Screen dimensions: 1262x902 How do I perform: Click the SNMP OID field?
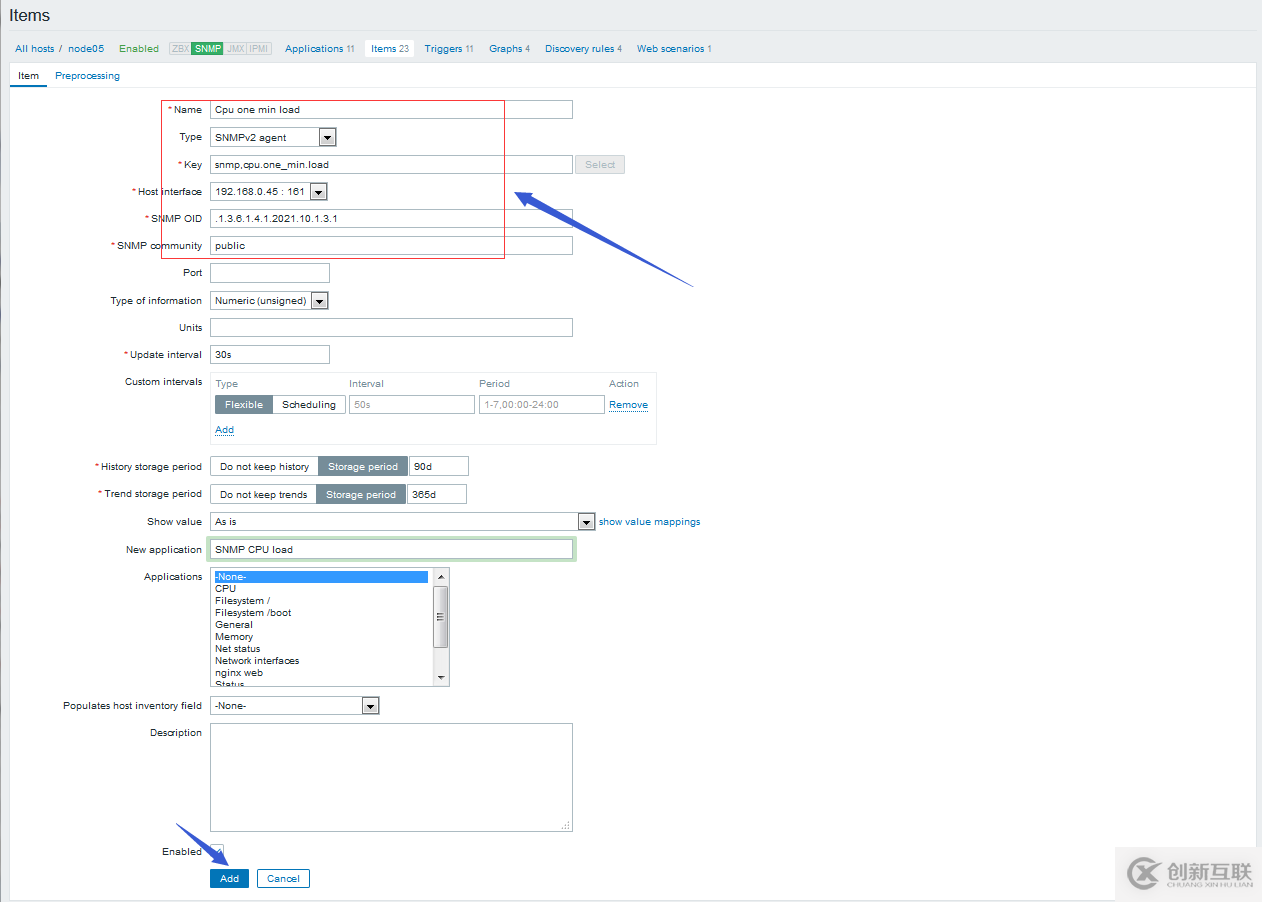(x=391, y=218)
